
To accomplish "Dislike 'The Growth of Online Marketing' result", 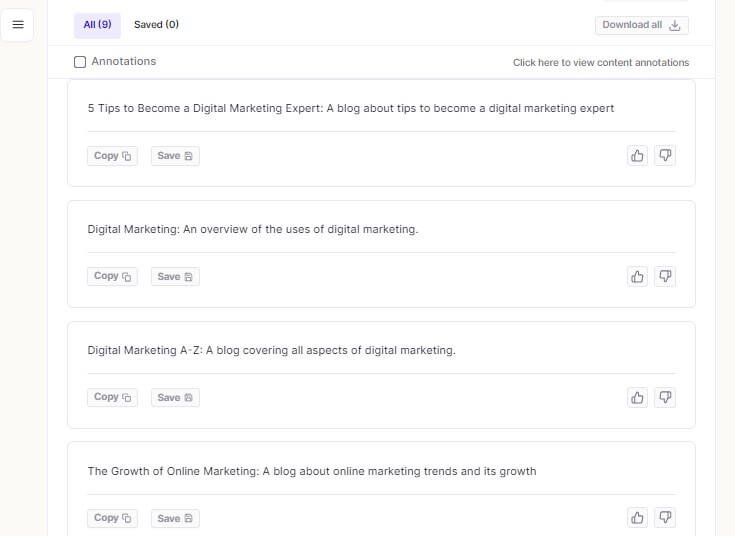I will click(x=665, y=518).
